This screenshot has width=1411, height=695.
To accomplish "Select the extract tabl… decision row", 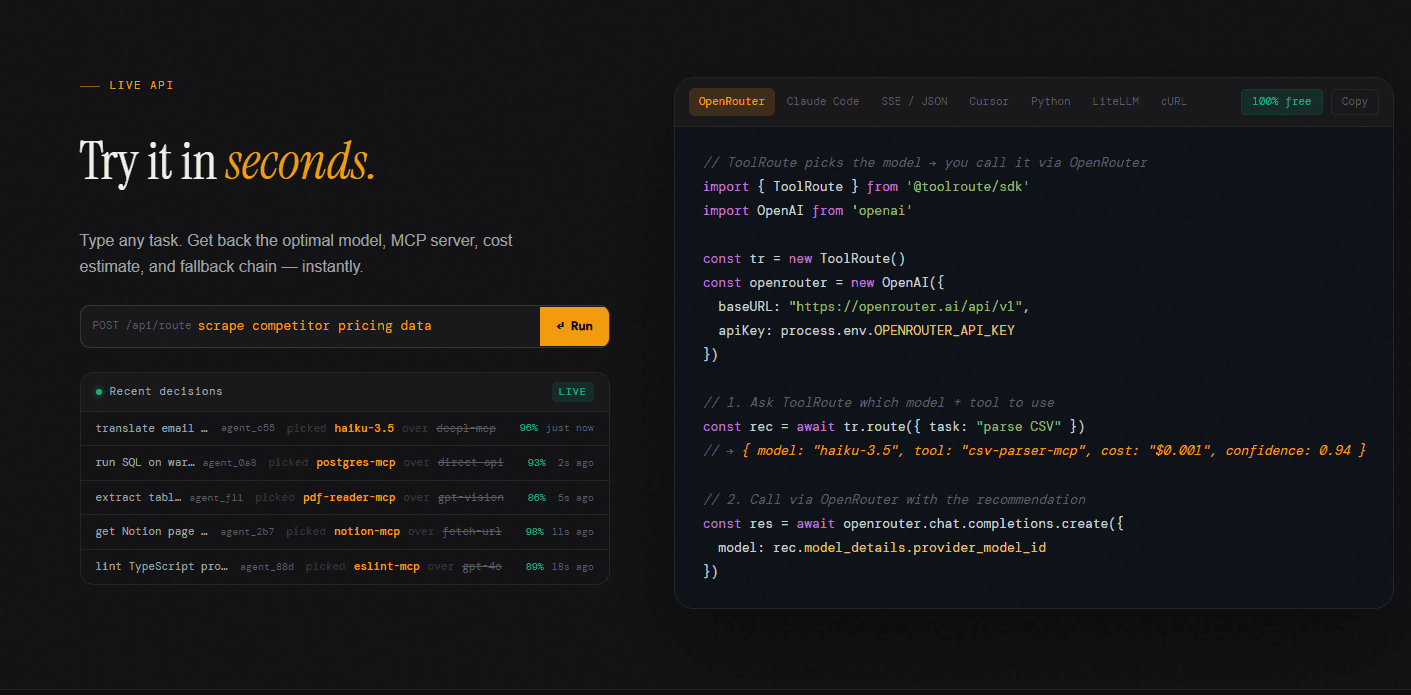I will point(345,497).
